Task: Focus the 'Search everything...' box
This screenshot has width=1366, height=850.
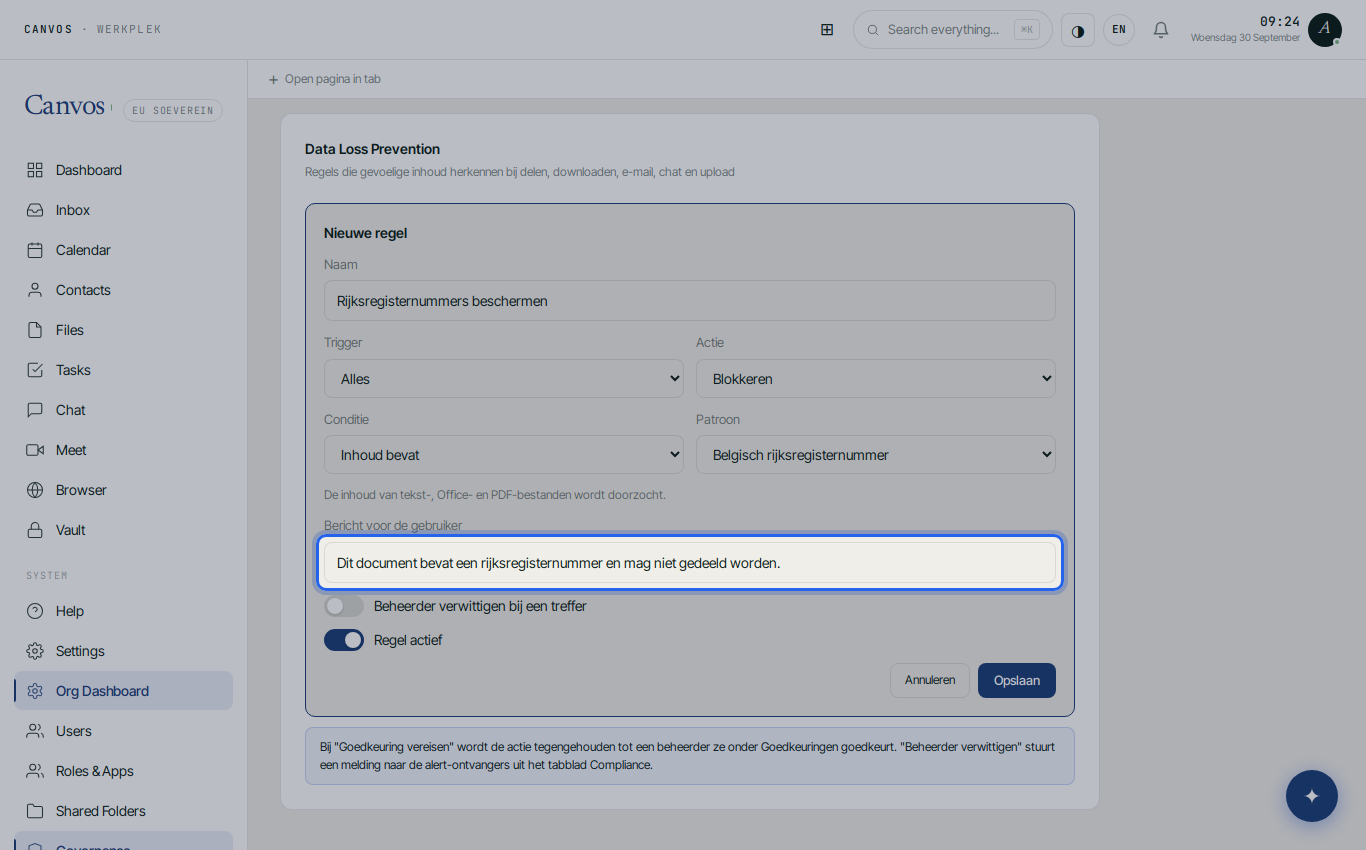Action: click(953, 30)
